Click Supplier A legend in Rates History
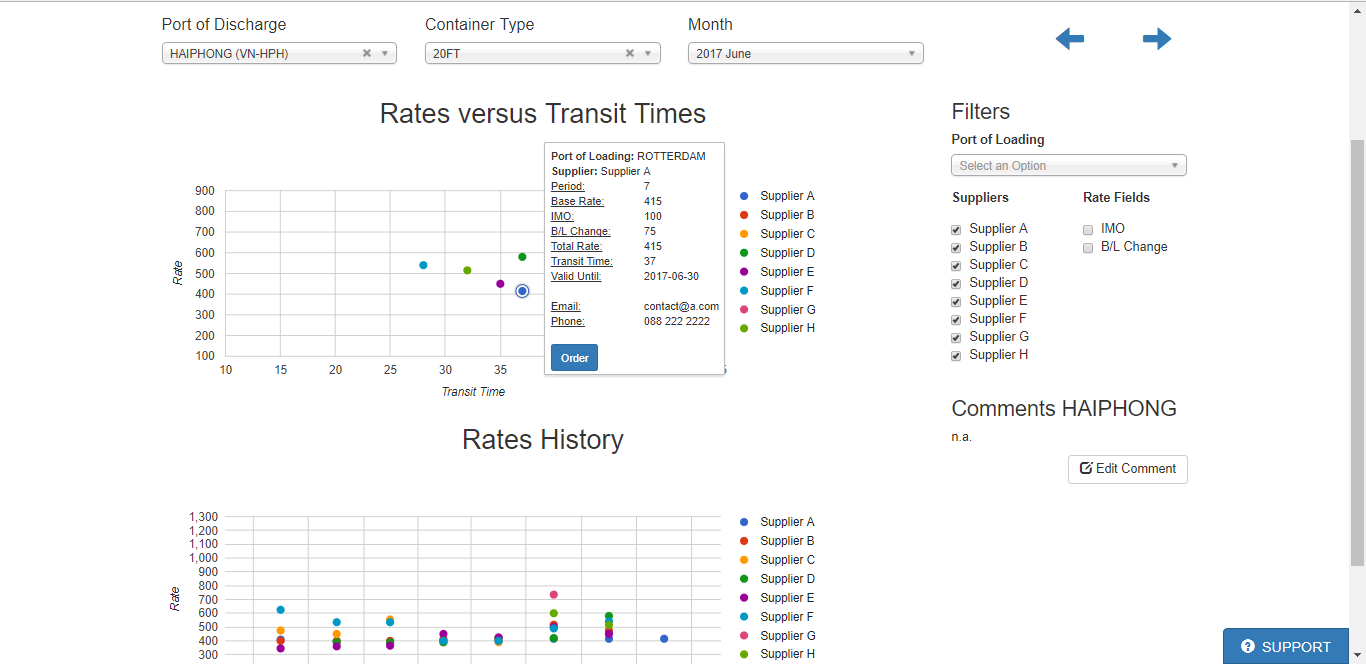Image resolution: width=1366 pixels, height=664 pixels. coord(777,522)
